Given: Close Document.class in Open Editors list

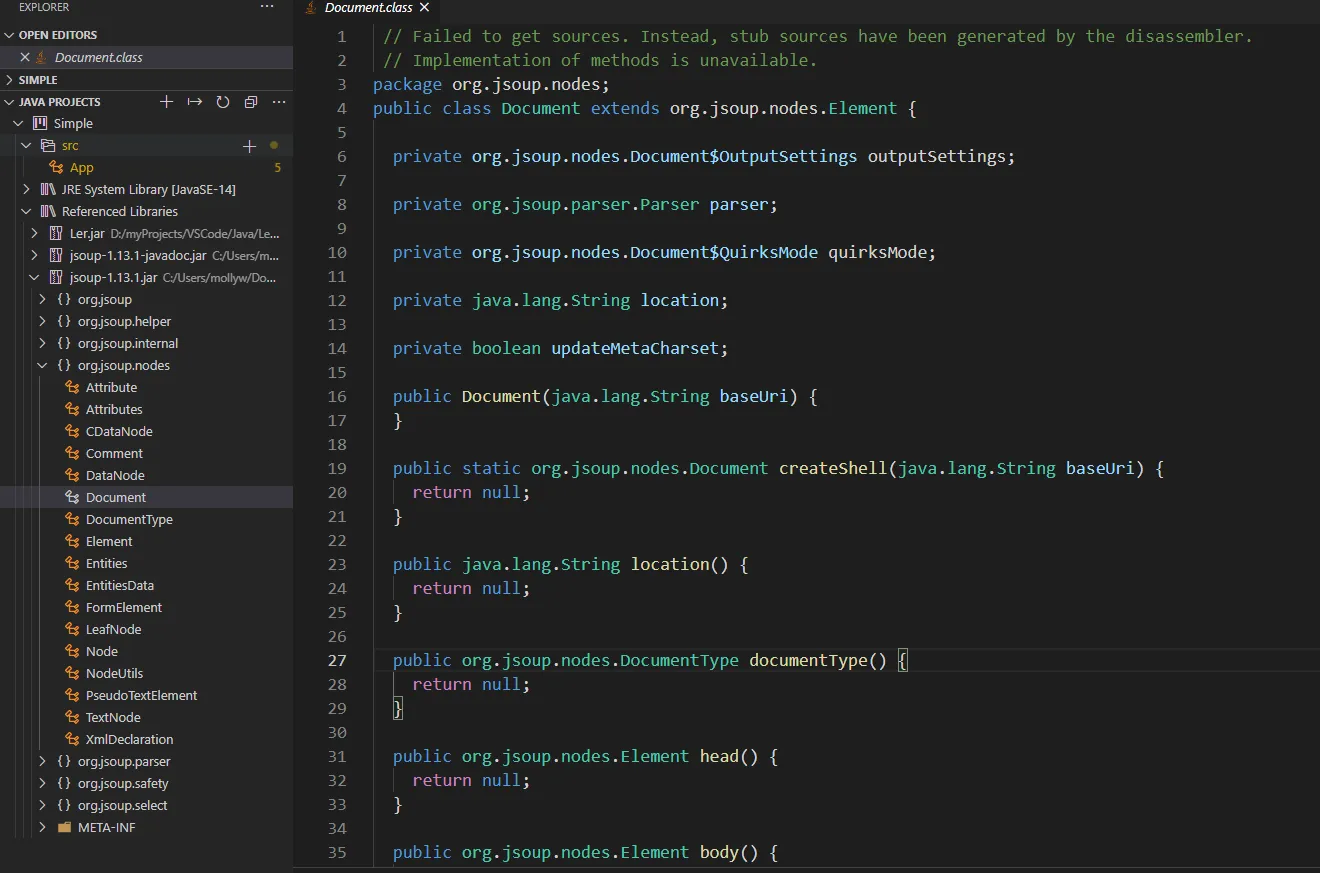Looking at the screenshot, I should pyautogui.click(x=25, y=58).
